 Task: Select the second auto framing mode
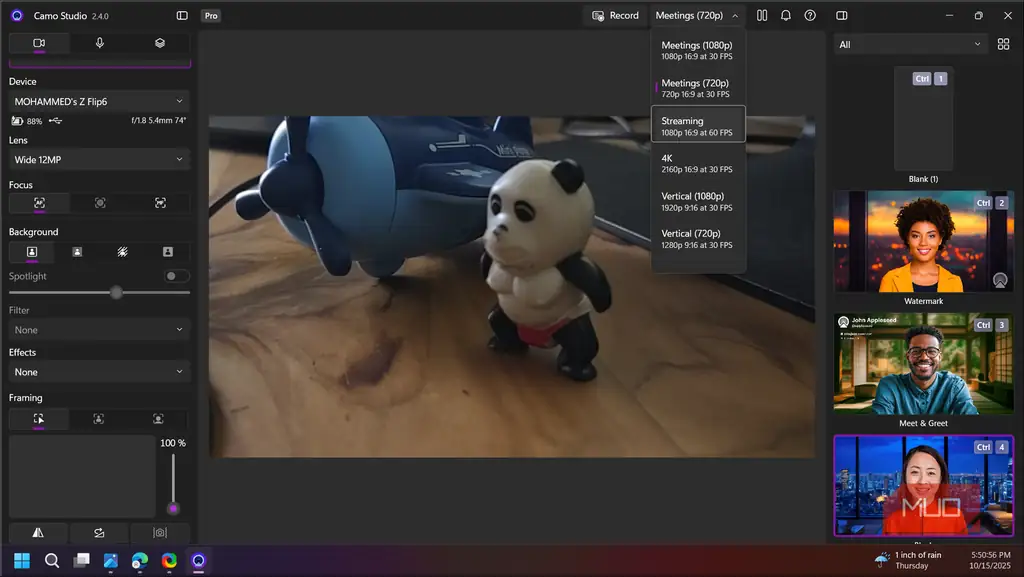[x=99, y=419]
